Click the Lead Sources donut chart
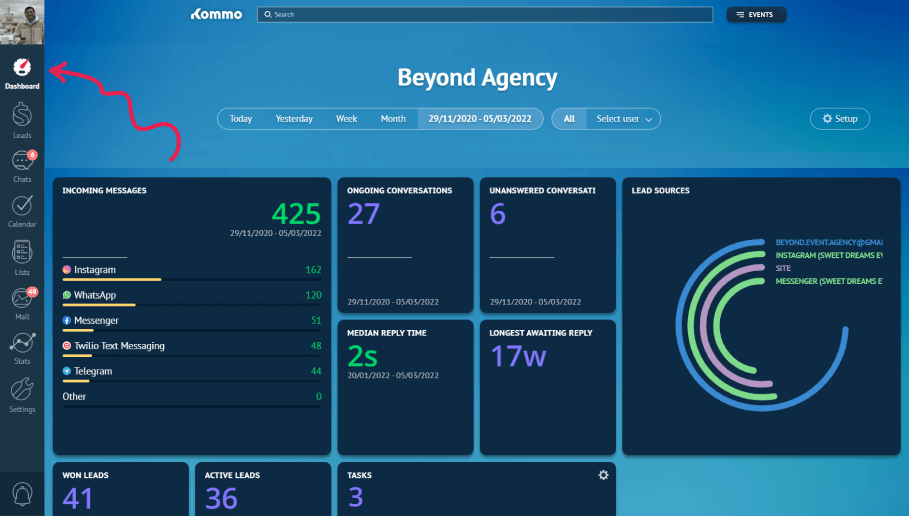The image size is (909, 516). (x=761, y=325)
